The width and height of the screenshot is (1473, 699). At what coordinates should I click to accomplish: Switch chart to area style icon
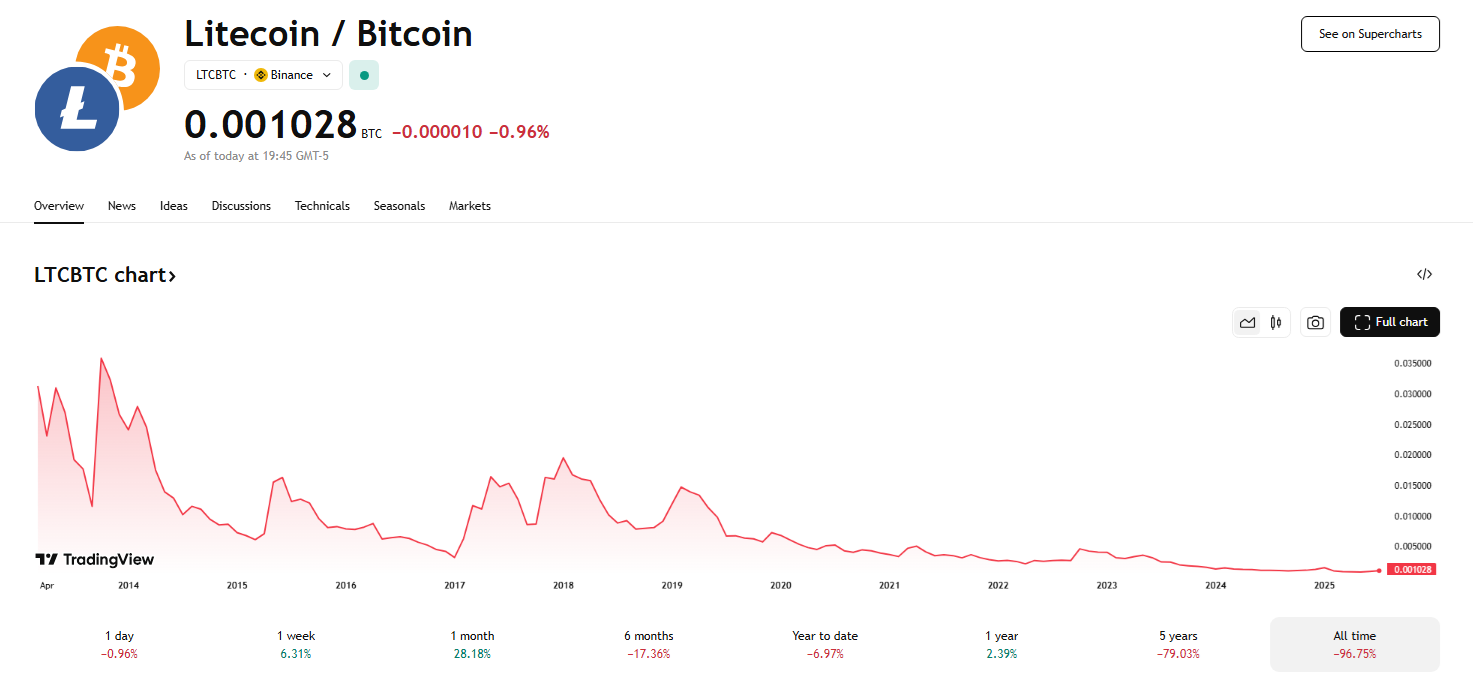tap(1247, 322)
